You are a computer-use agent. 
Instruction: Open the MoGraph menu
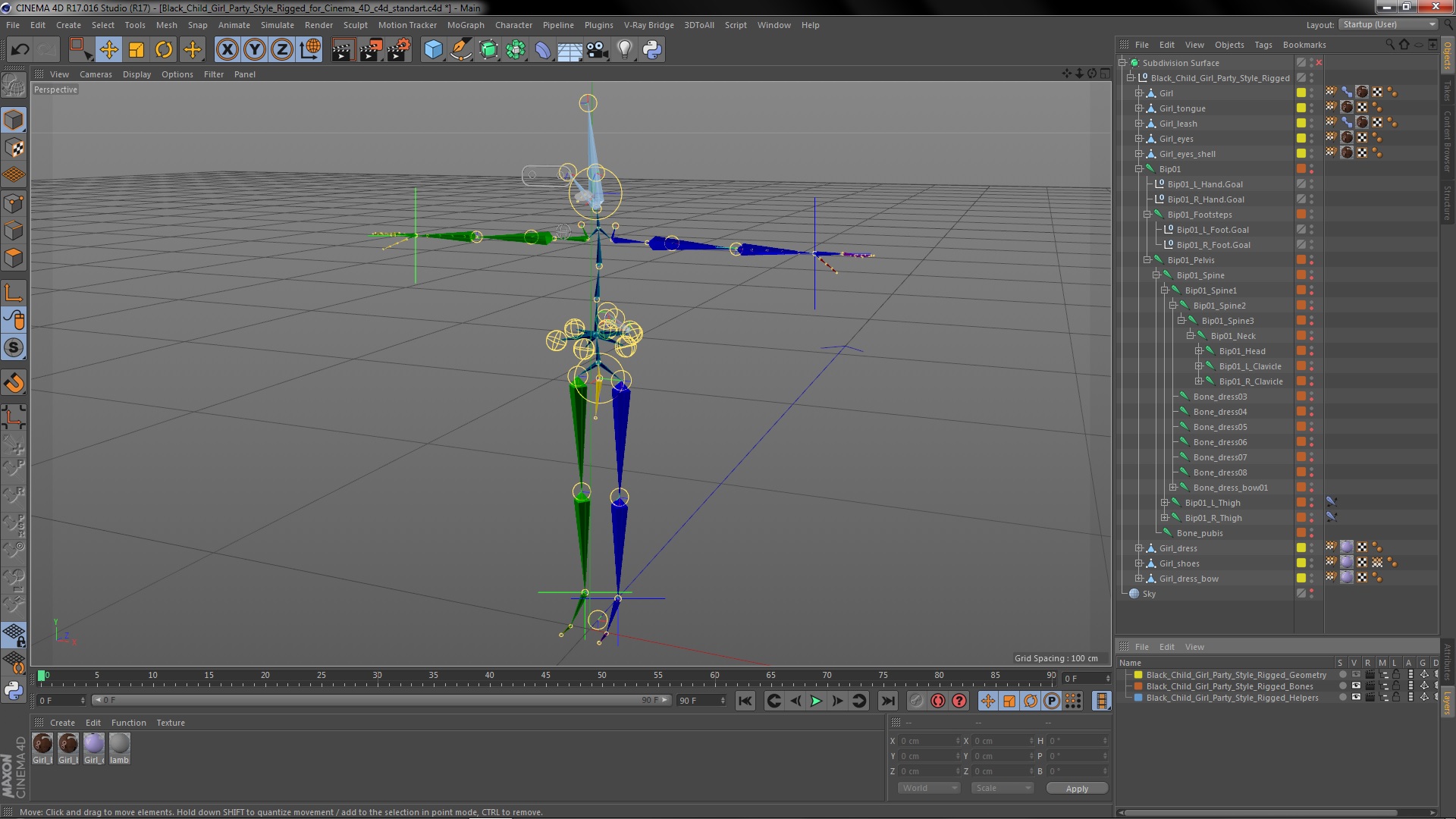tap(465, 25)
